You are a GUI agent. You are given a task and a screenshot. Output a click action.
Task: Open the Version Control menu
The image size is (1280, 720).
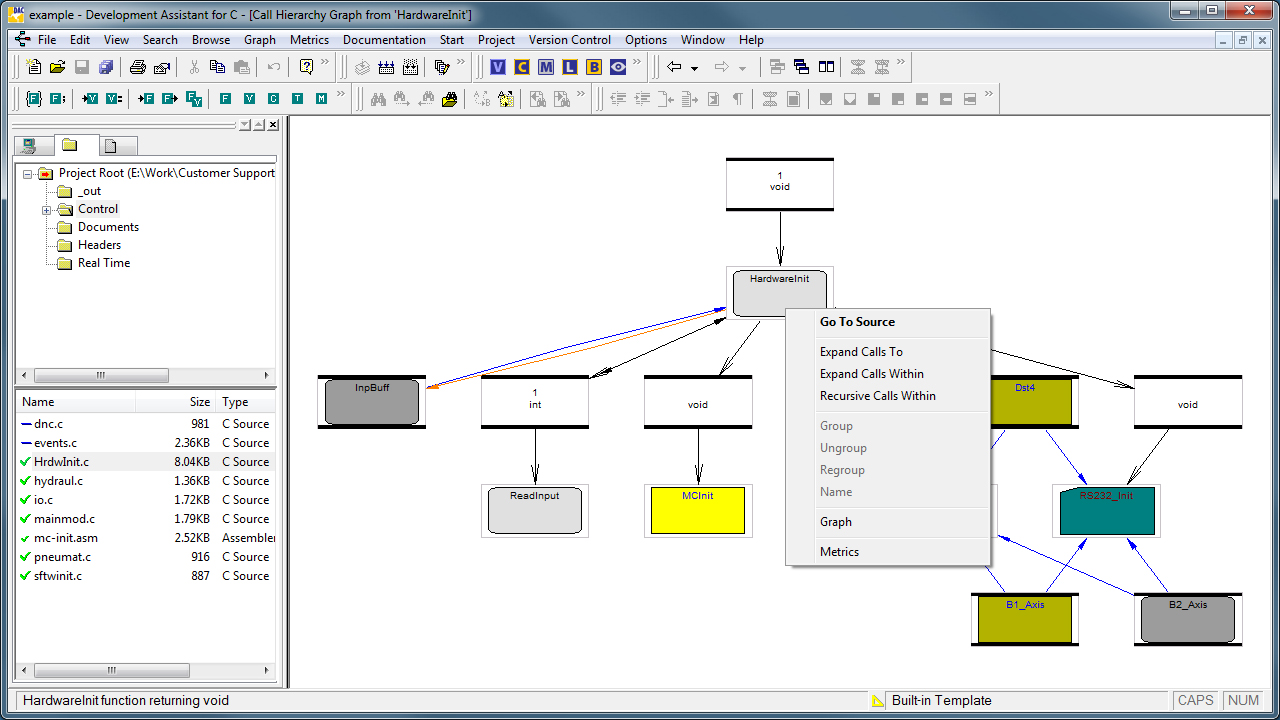click(569, 40)
